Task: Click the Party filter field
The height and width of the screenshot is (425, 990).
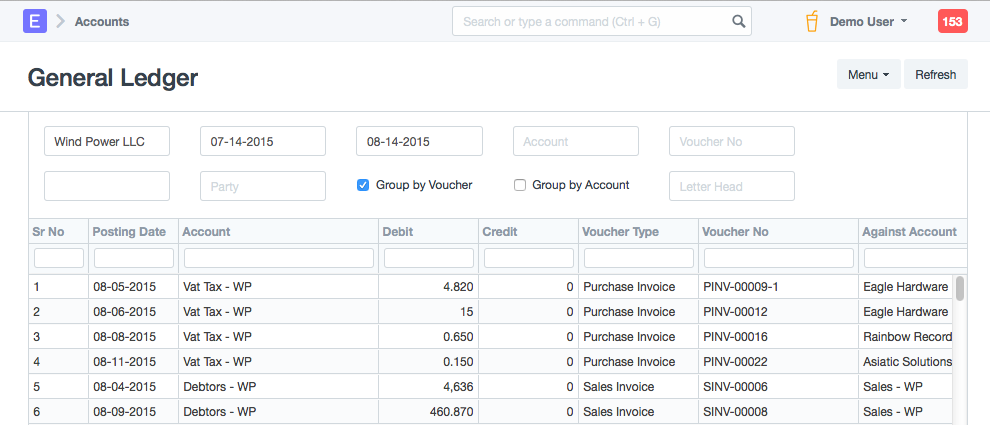Action: click(x=263, y=186)
